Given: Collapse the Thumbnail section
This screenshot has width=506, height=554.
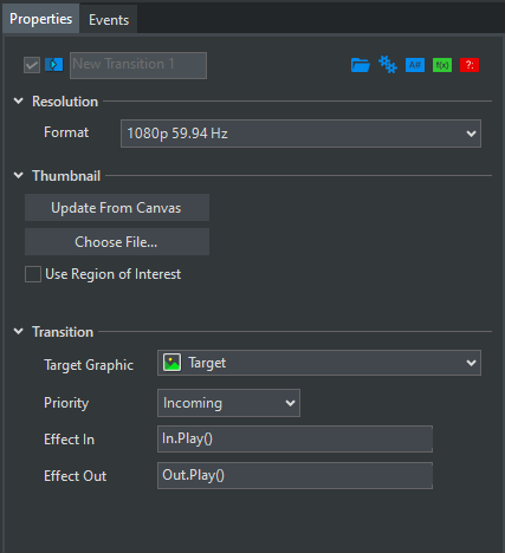Looking at the screenshot, I should point(18,176).
